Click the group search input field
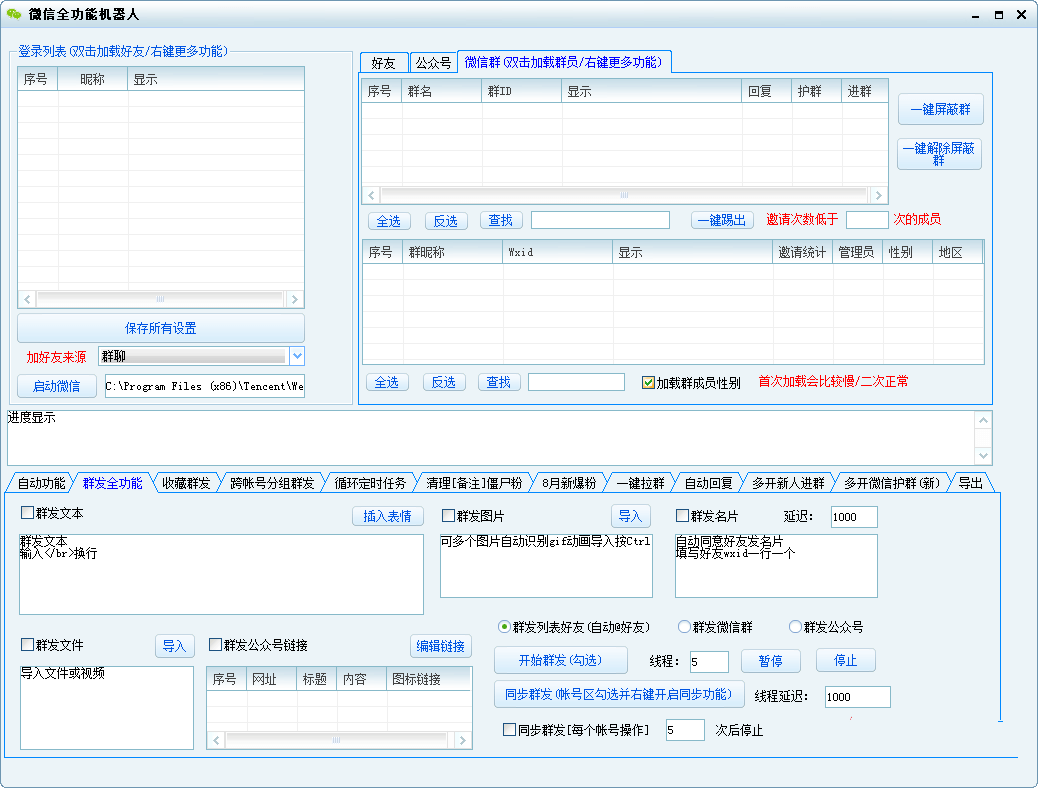This screenshot has height=788, width=1038. tap(600, 220)
